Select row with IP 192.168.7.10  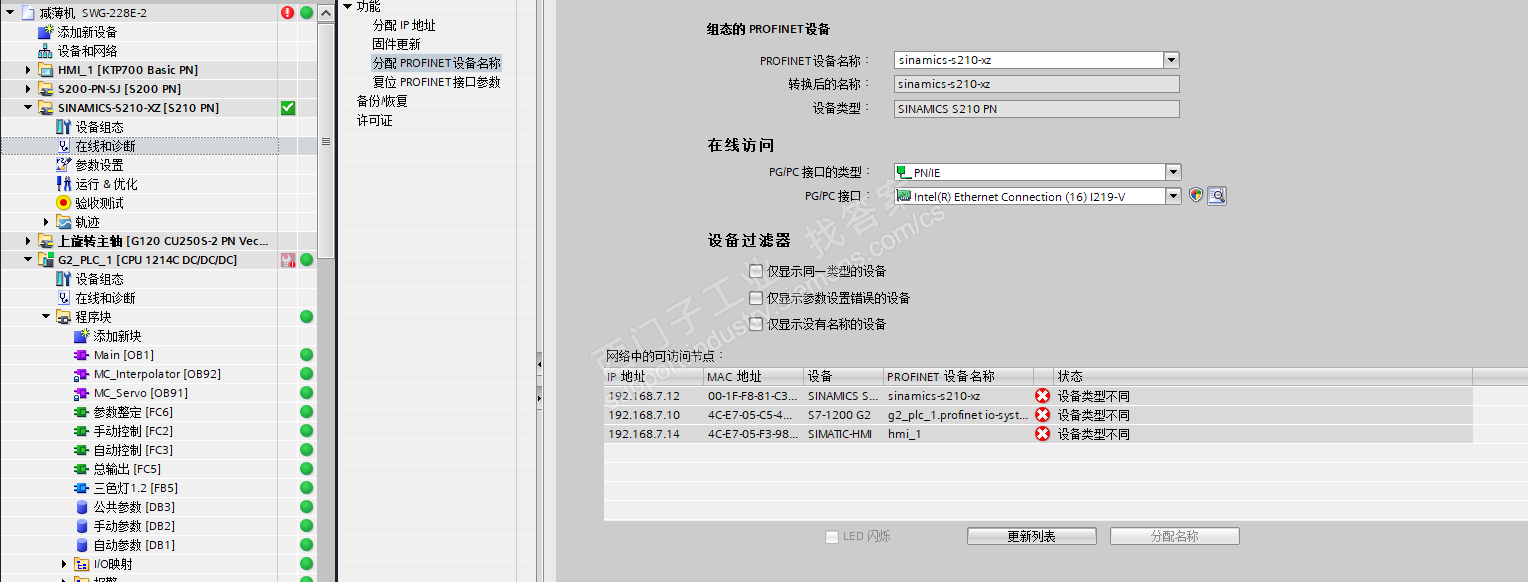pyautogui.click(x=1037, y=415)
